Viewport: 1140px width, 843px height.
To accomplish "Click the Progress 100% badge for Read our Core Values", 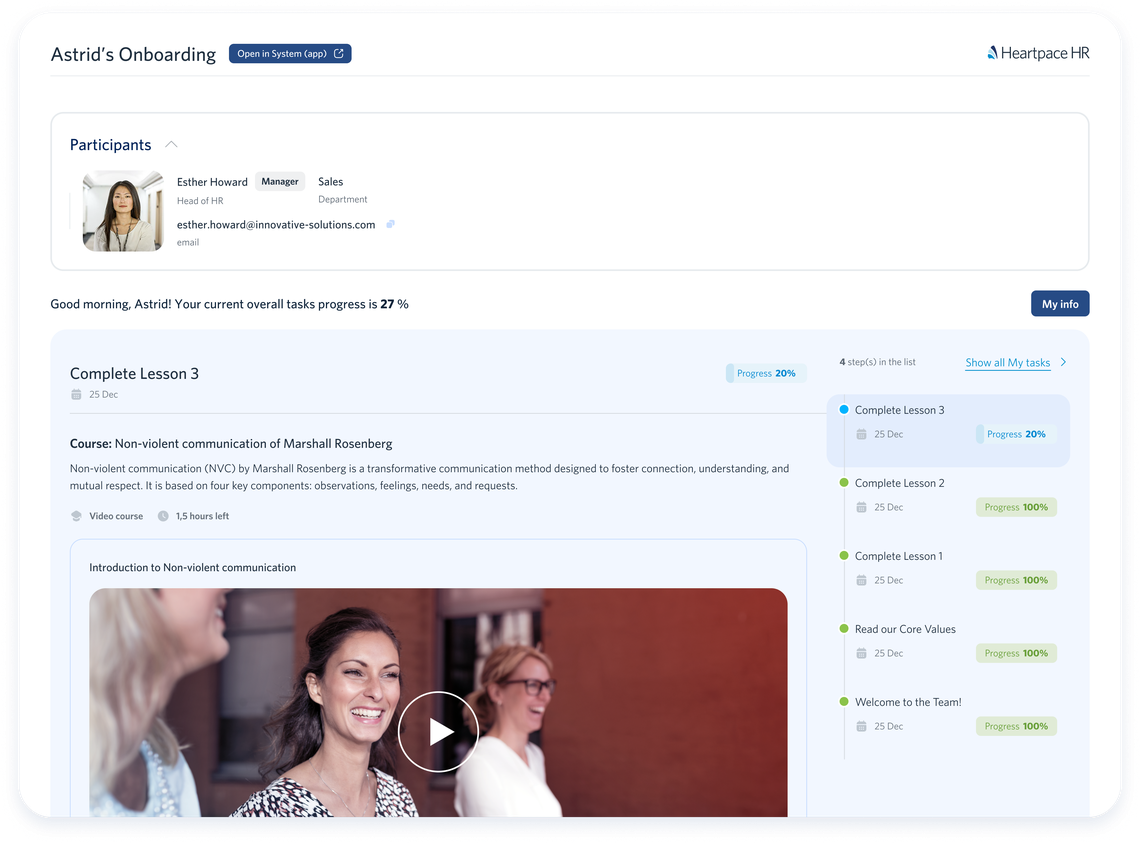I will (x=1016, y=653).
